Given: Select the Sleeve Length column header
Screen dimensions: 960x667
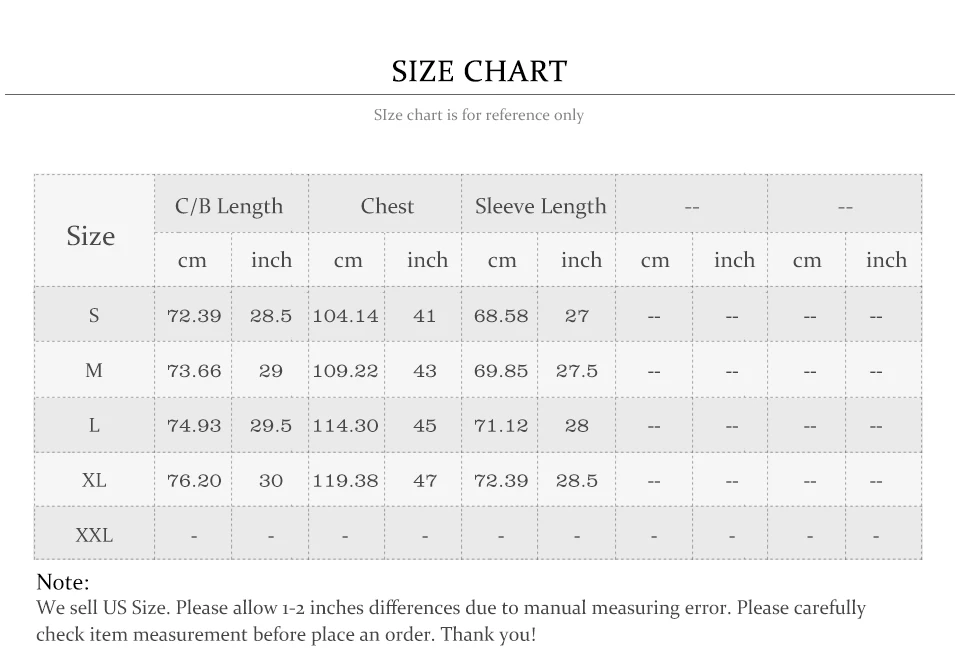Looking at the screenshot, I should [538, 205].
